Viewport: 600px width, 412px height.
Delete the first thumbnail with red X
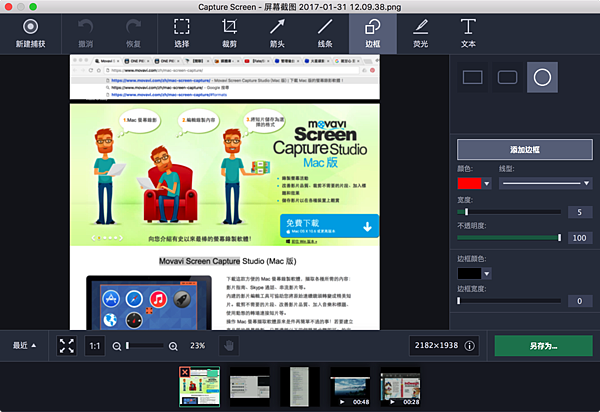pos(185,372)
